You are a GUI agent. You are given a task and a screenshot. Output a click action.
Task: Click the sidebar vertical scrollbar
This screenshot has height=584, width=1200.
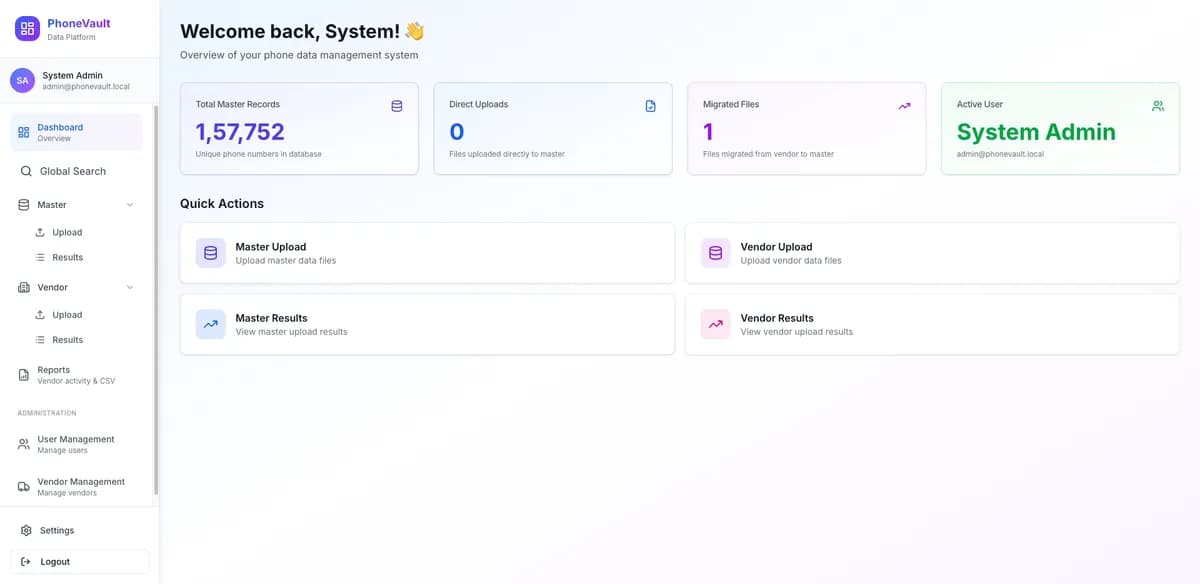tap(156, 300)
